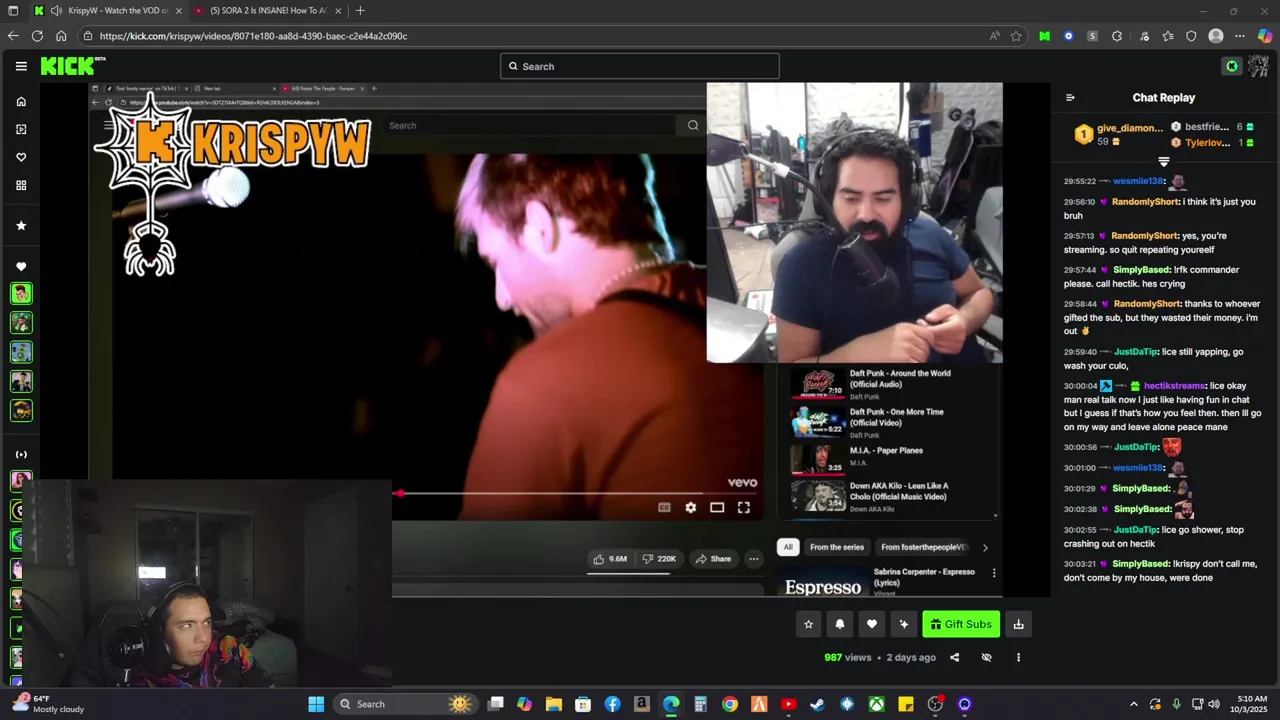Screen dimensions: 1280x720
Task: Switch to the SORA 2 Is INSANE tab
Action: (268, 11)
